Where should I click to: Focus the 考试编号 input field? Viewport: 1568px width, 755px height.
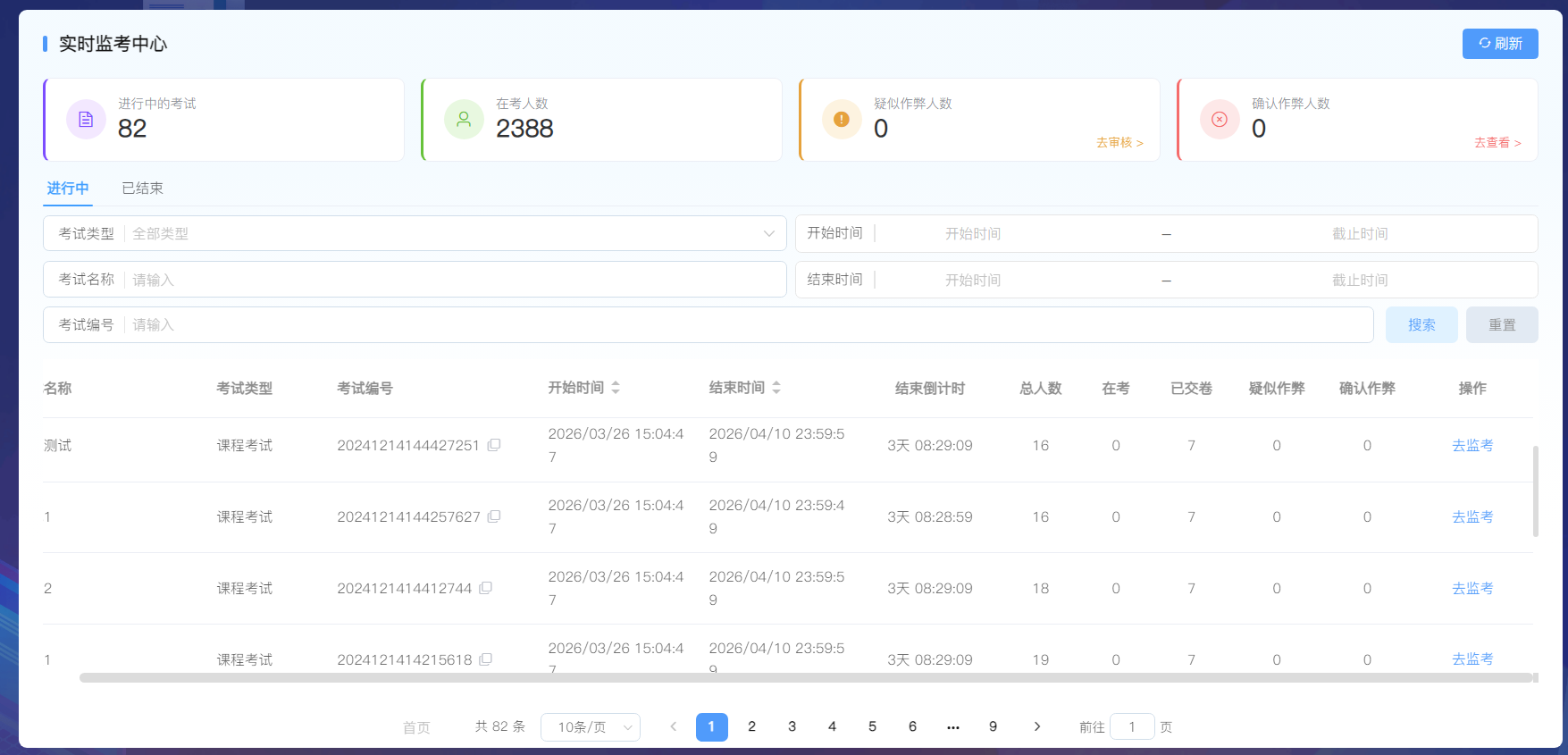click(708, 325)
